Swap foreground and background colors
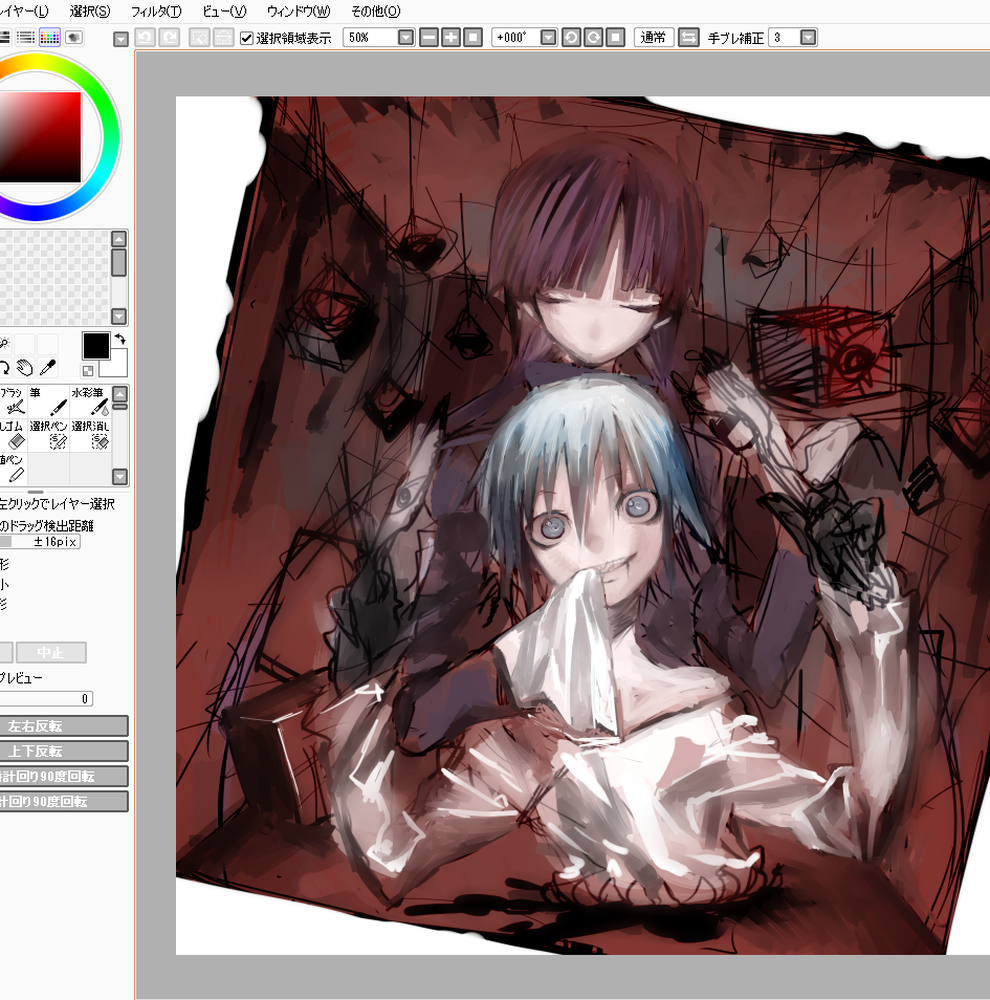This screenshot has height=1000, width=990. (x=120, y=339)
